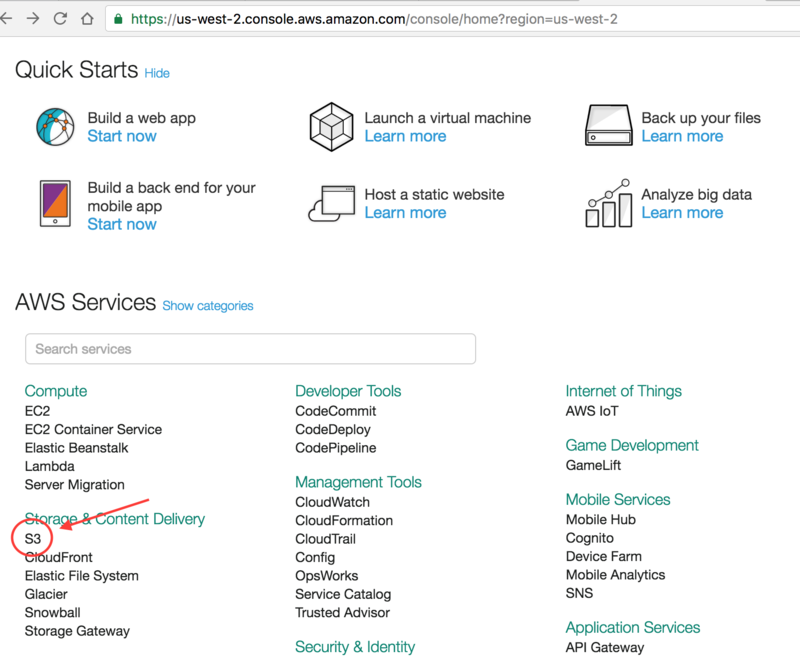The width and height of the screenshot is (800, 656).
Task: Open Mobile Hub
Action: click(601, 520)
